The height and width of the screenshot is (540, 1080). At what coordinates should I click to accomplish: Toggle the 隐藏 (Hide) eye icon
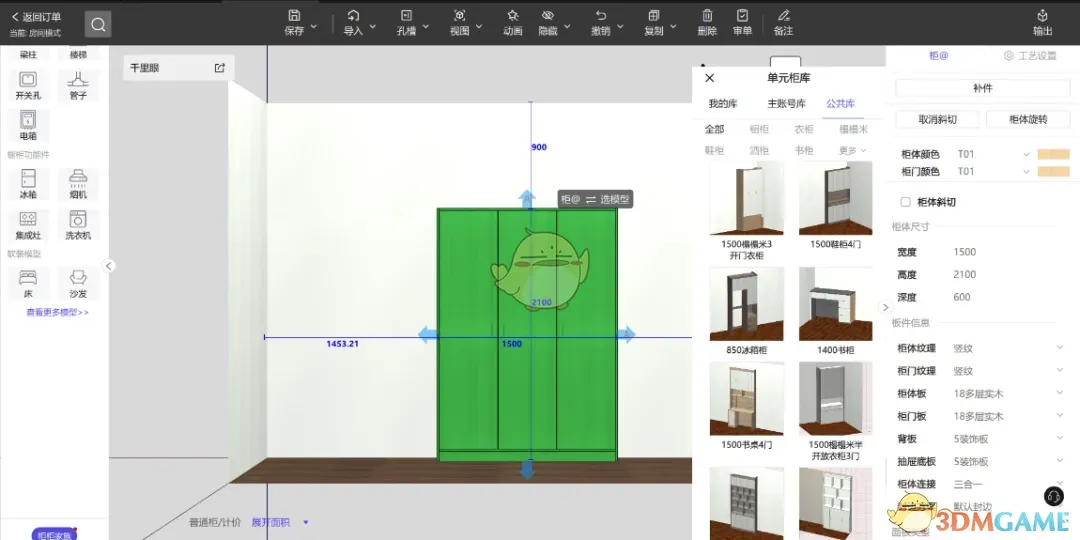click(x=548, y=16)
